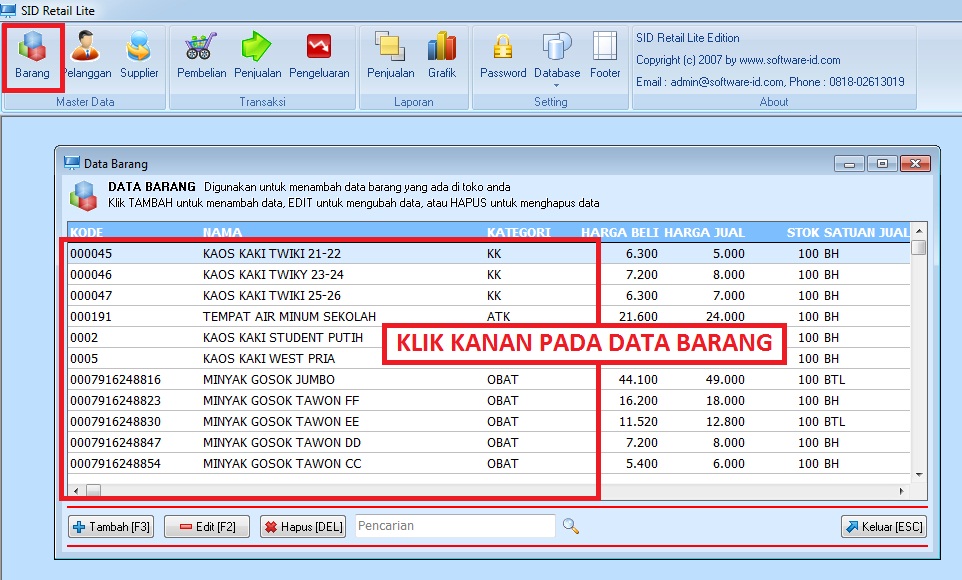Select the MINYAK GOSOK JUMBO row

click(268, 380)
